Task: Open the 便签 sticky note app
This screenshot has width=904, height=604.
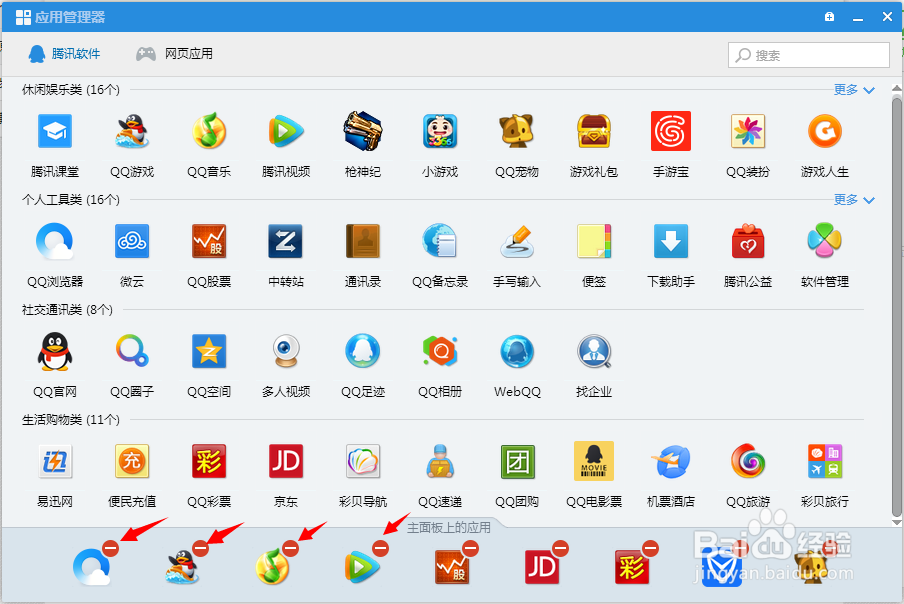Action: click(594, 241)
